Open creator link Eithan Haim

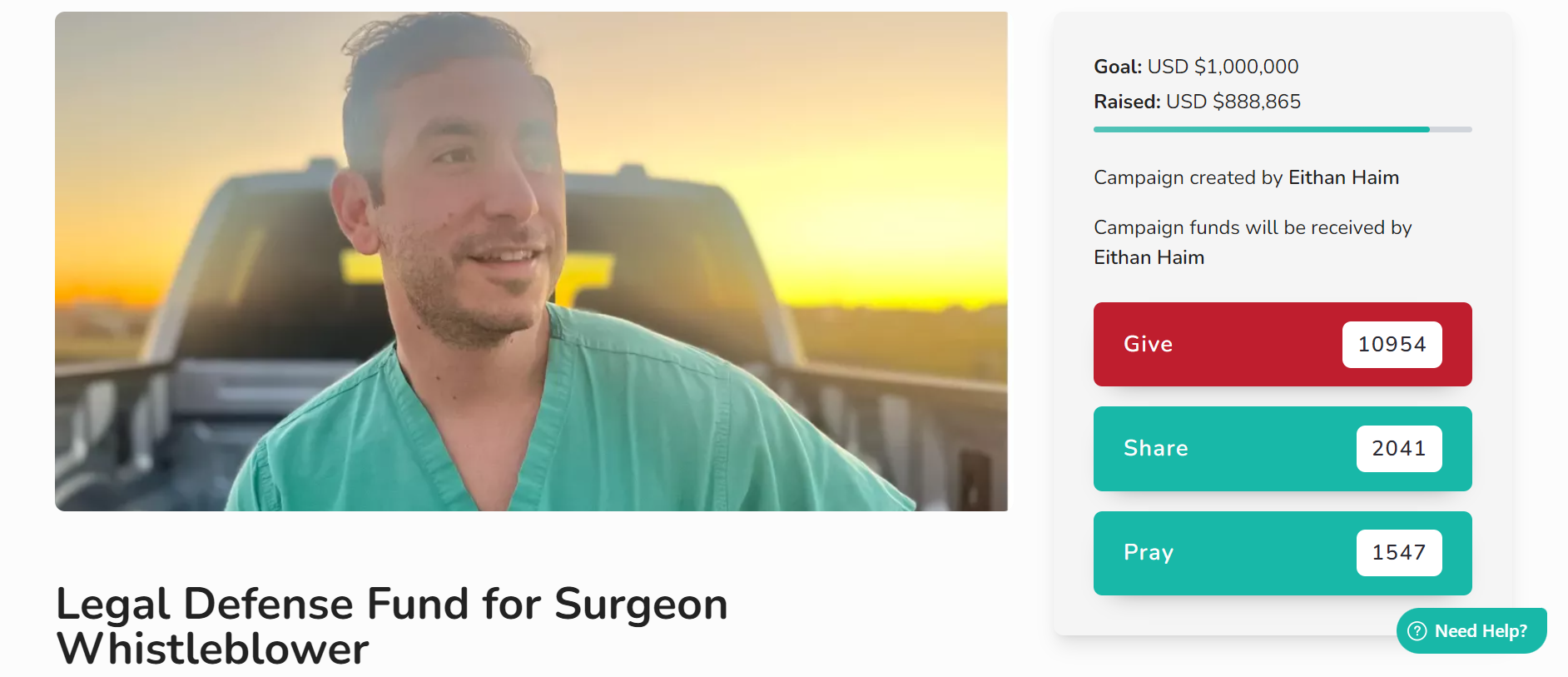1343,177
